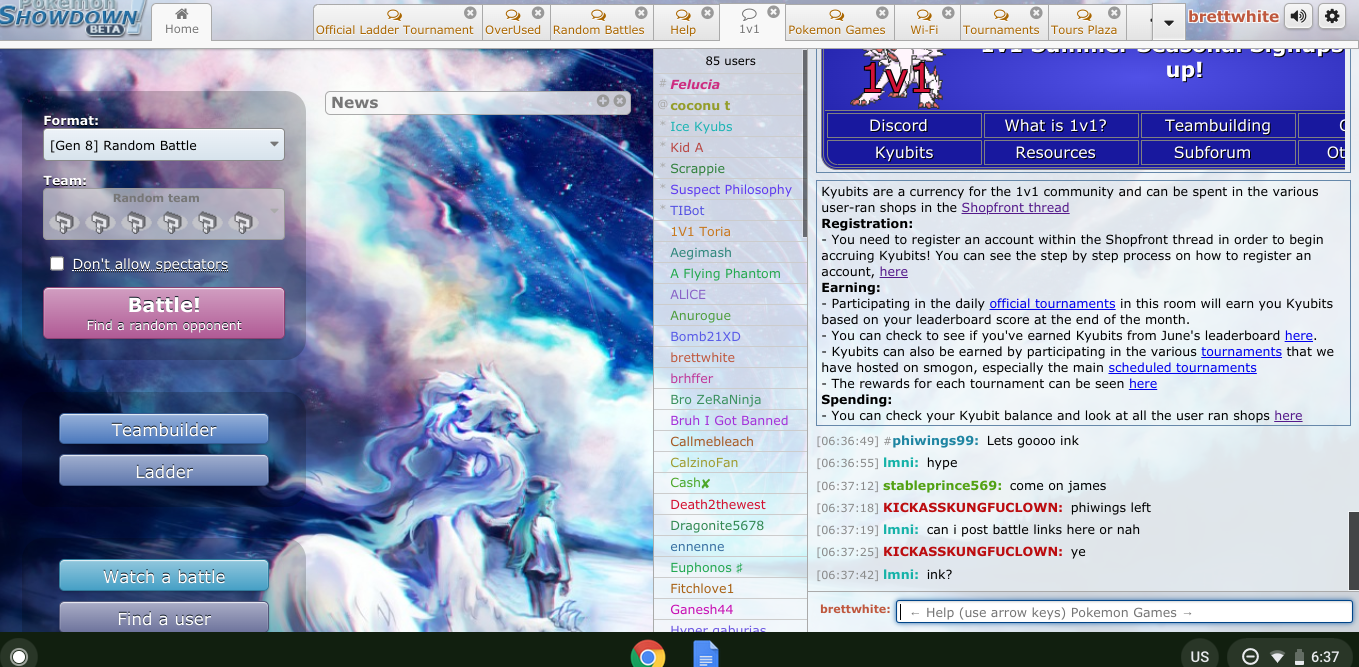Viewport: 1359px width, 667px height.
Task: Open the Chrome OS launcher
Action: pos(18,656)
